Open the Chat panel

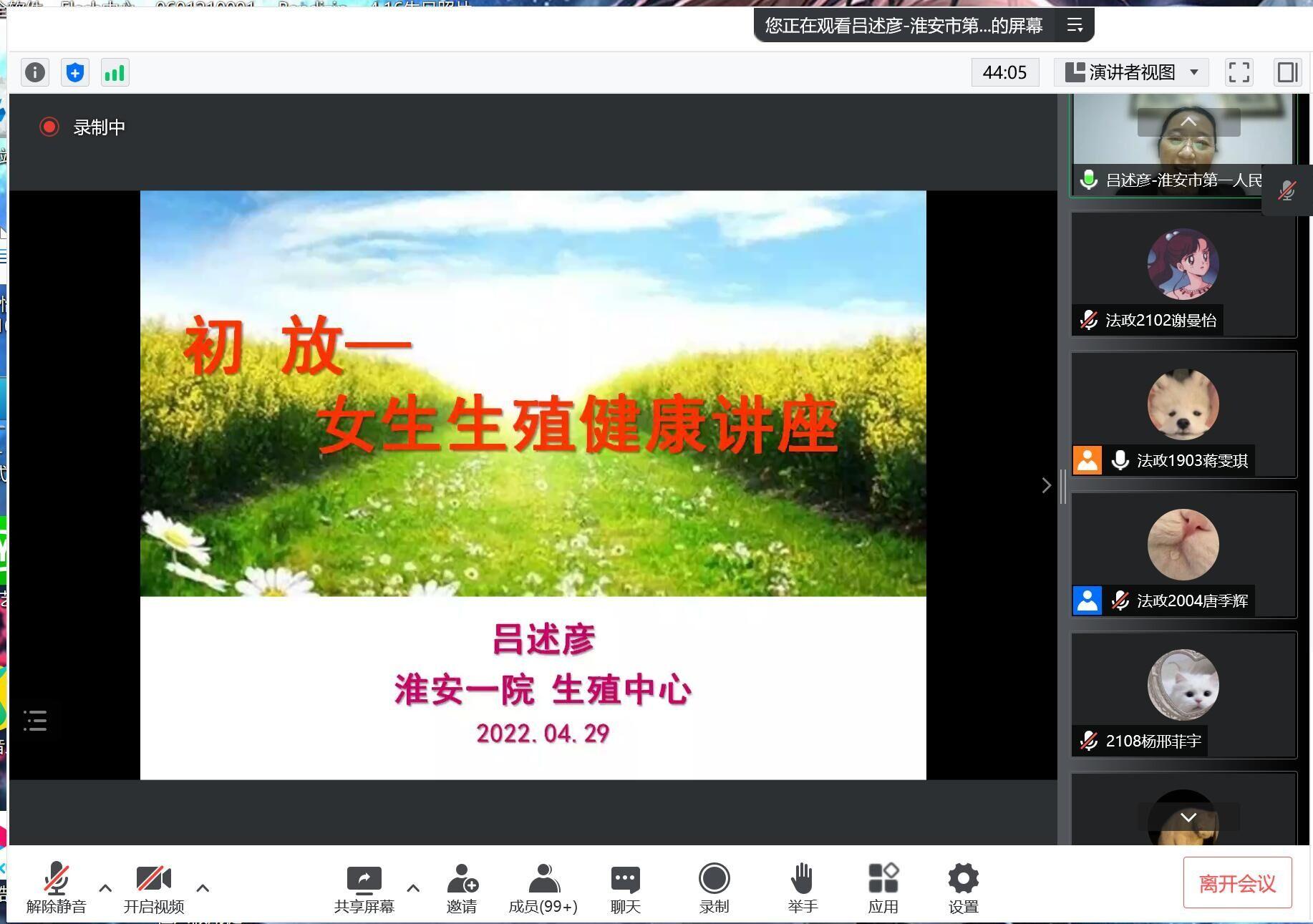[x=625, y=888]
